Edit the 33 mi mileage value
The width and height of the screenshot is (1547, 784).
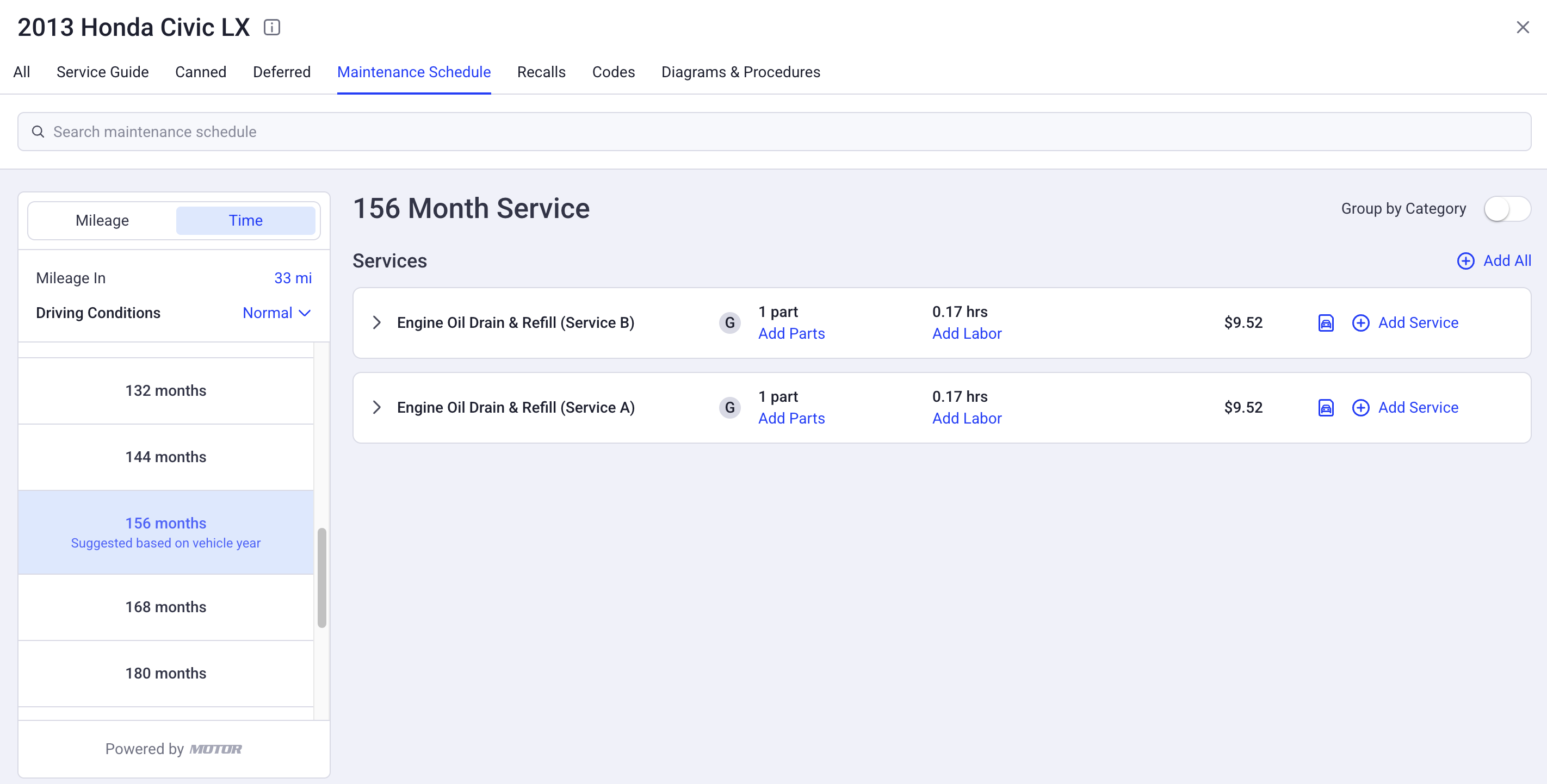(x=293, y=278)
